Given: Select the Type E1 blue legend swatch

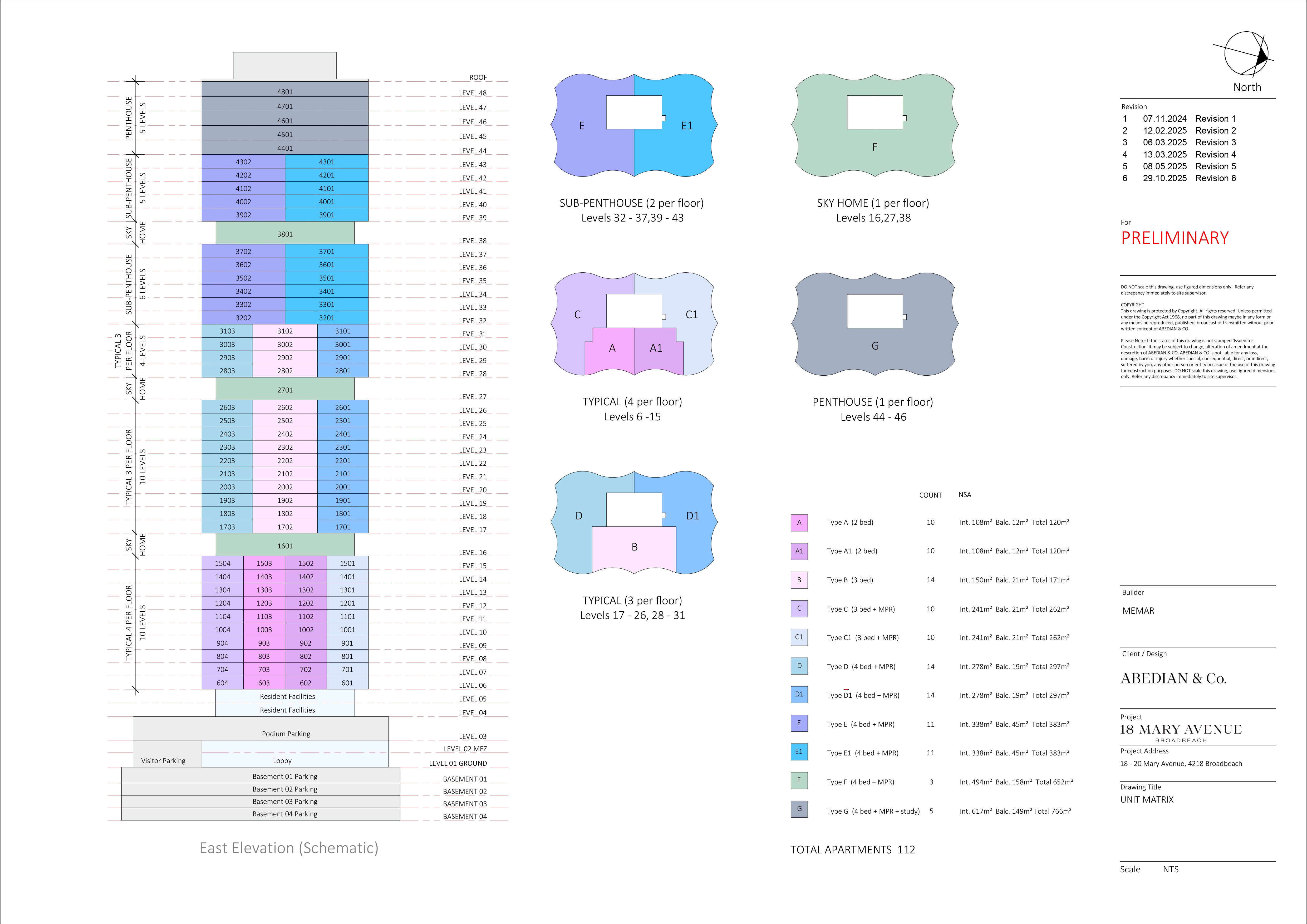Looking at the screenshot, I should tap(799, 752).
